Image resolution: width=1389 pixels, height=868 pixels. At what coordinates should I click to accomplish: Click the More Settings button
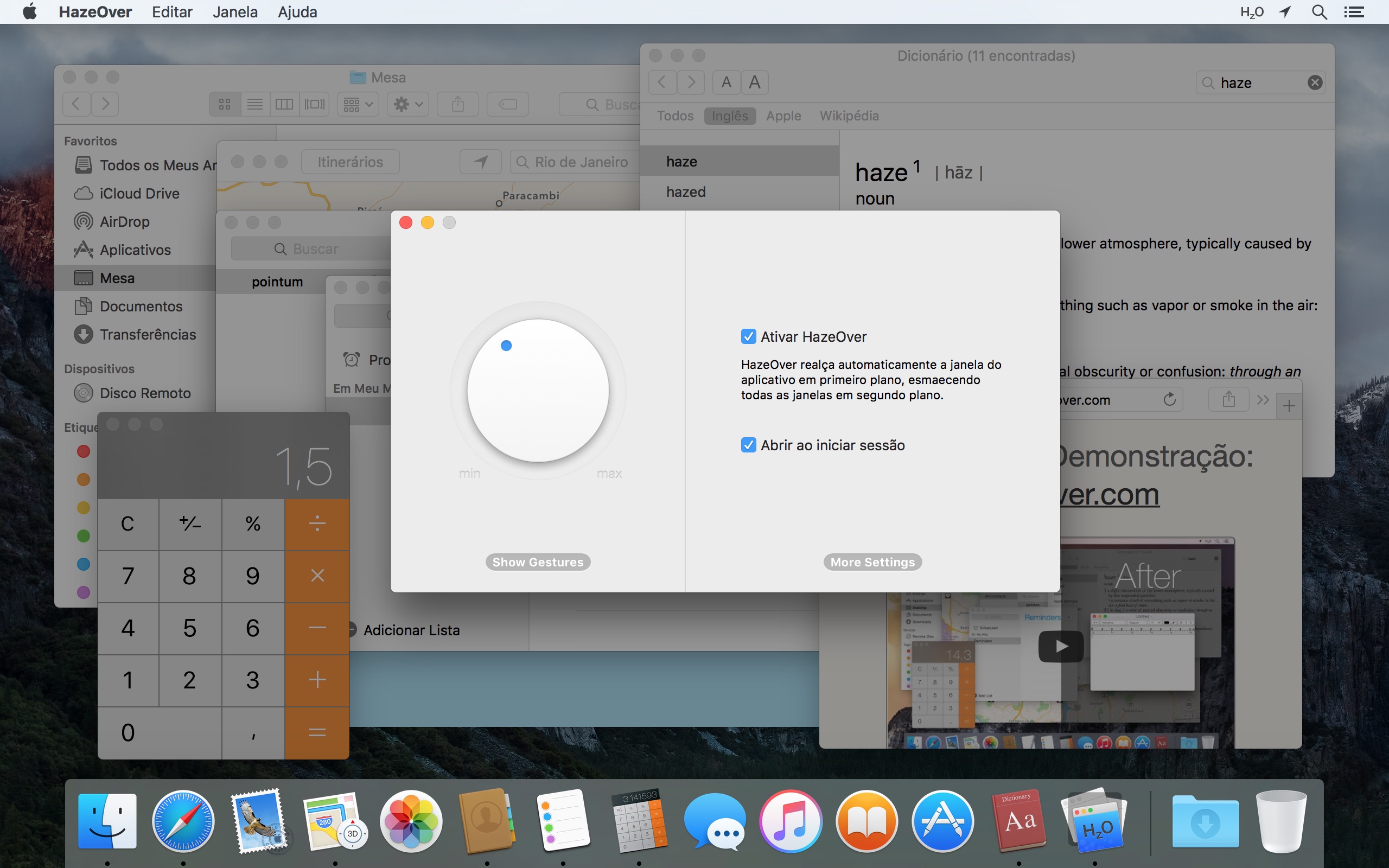click(872, 561)
